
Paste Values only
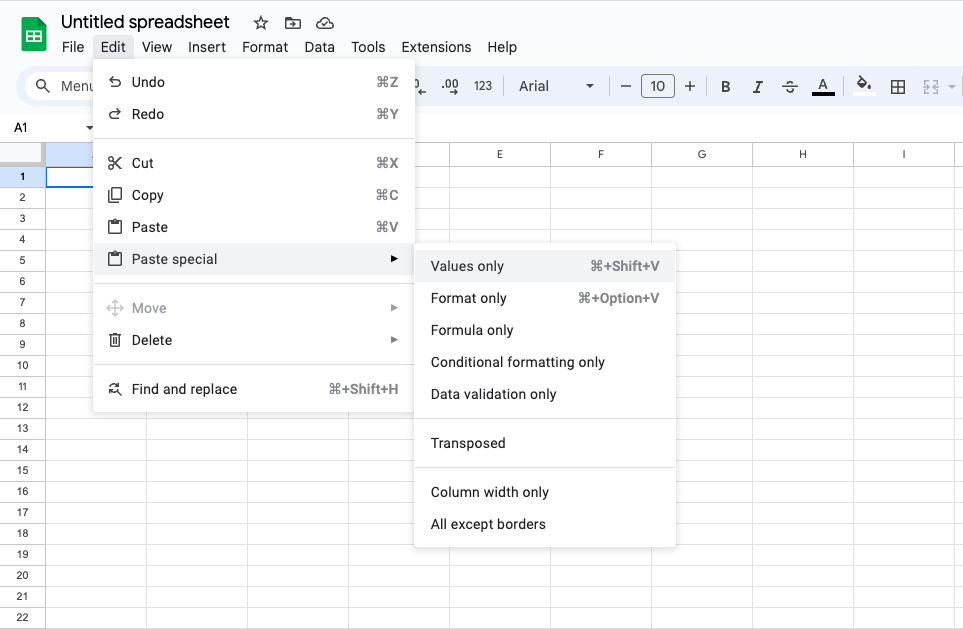tap(545, 267)
